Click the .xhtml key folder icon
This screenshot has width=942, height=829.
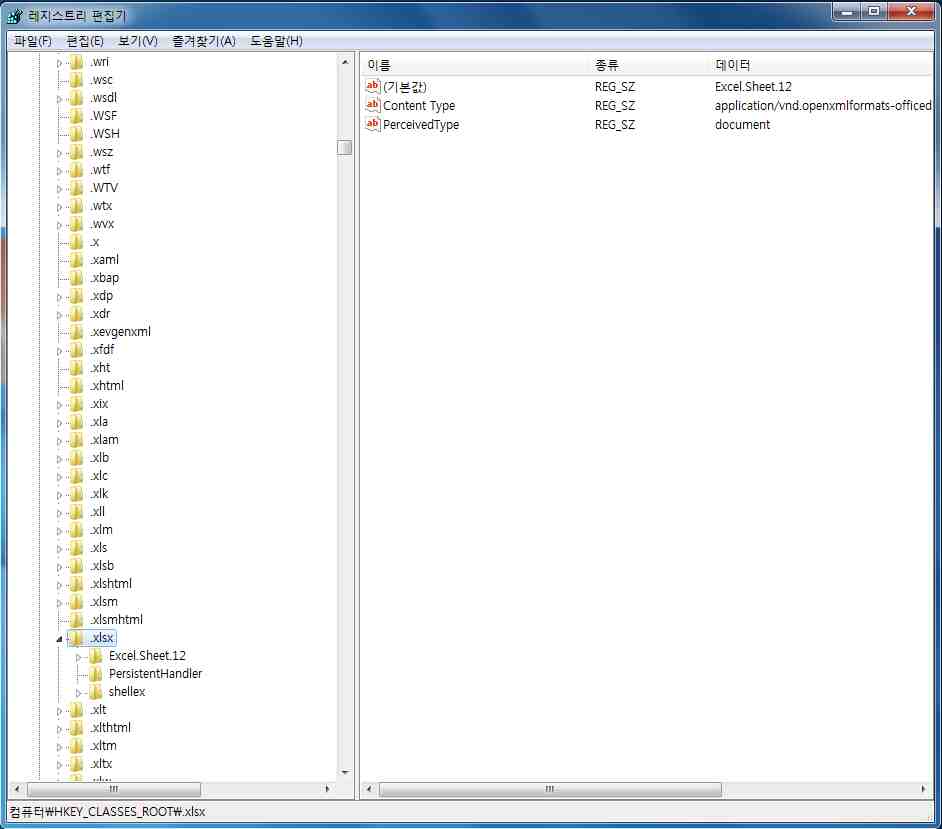[x=76, y=386]
